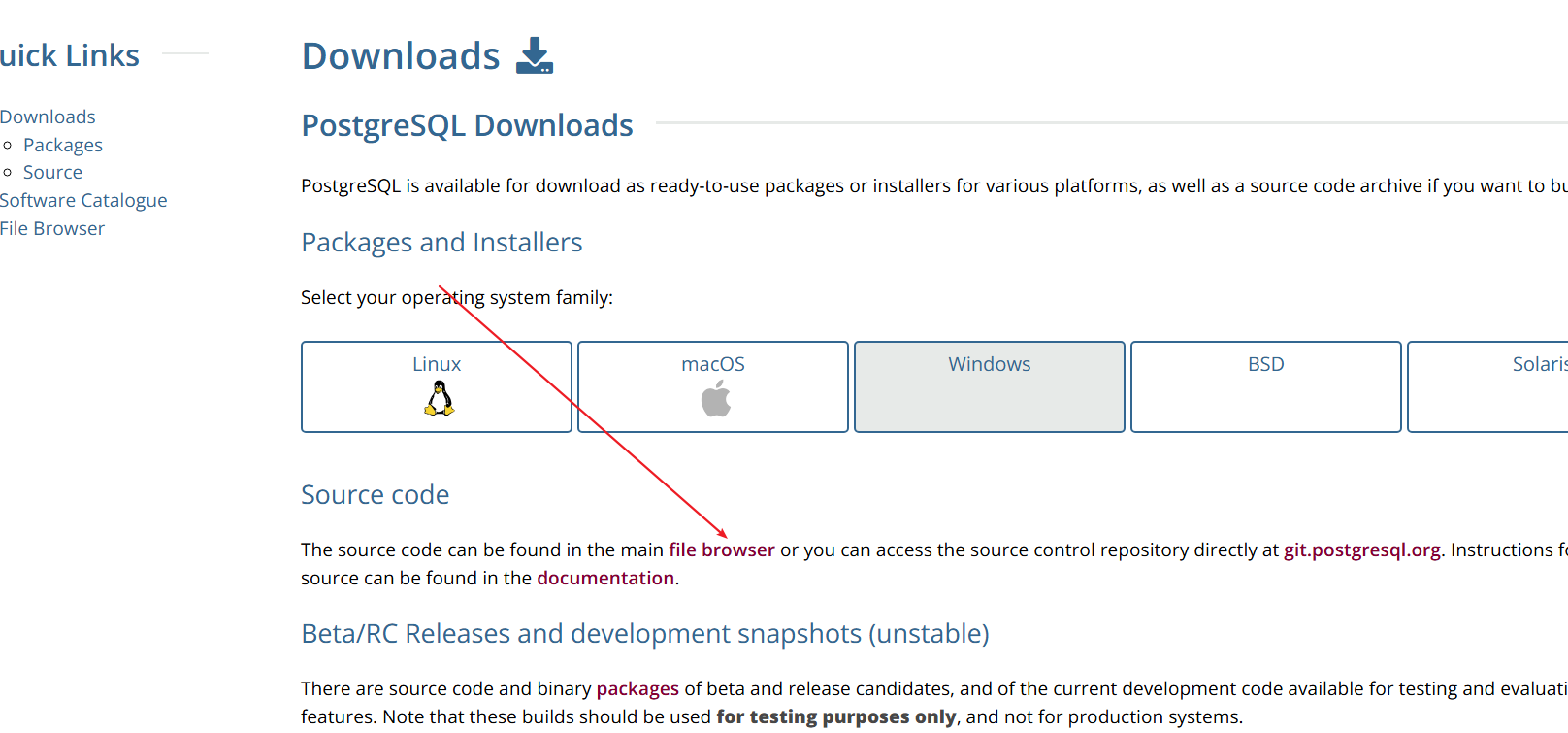Click the 'PostgreSQL Downloads' heading
This screenshot has height=733, width=1568.
pos(467,125)
